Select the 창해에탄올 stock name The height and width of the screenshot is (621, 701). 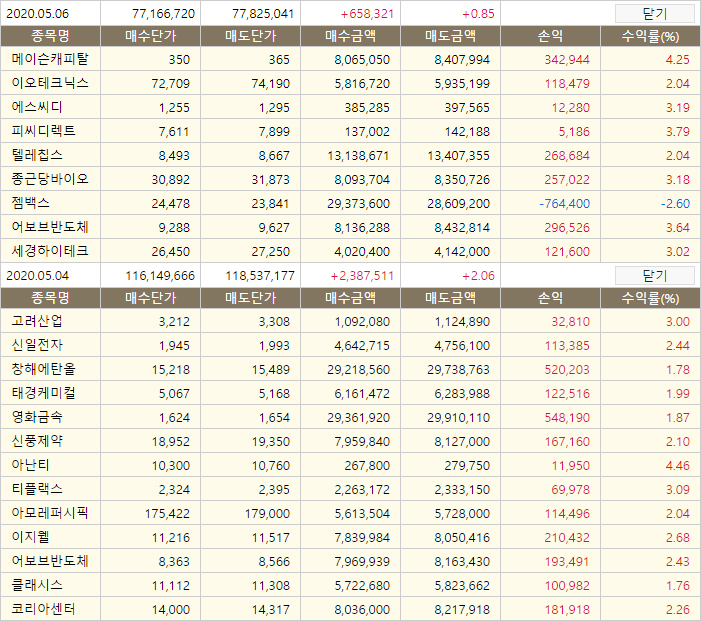tap(43, 369)
